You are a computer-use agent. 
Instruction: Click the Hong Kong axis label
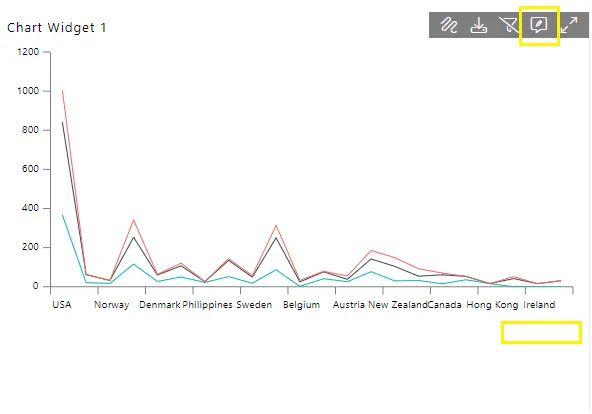click(x=492, y=305)
